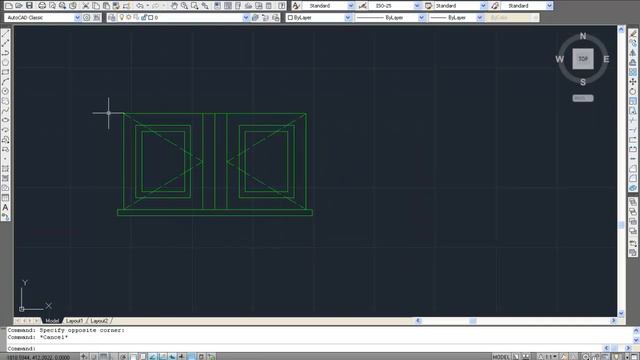This screenshot has height=360, width=640.
Task: Open the table style Standard dropdown
Action: tap(484, 6)
